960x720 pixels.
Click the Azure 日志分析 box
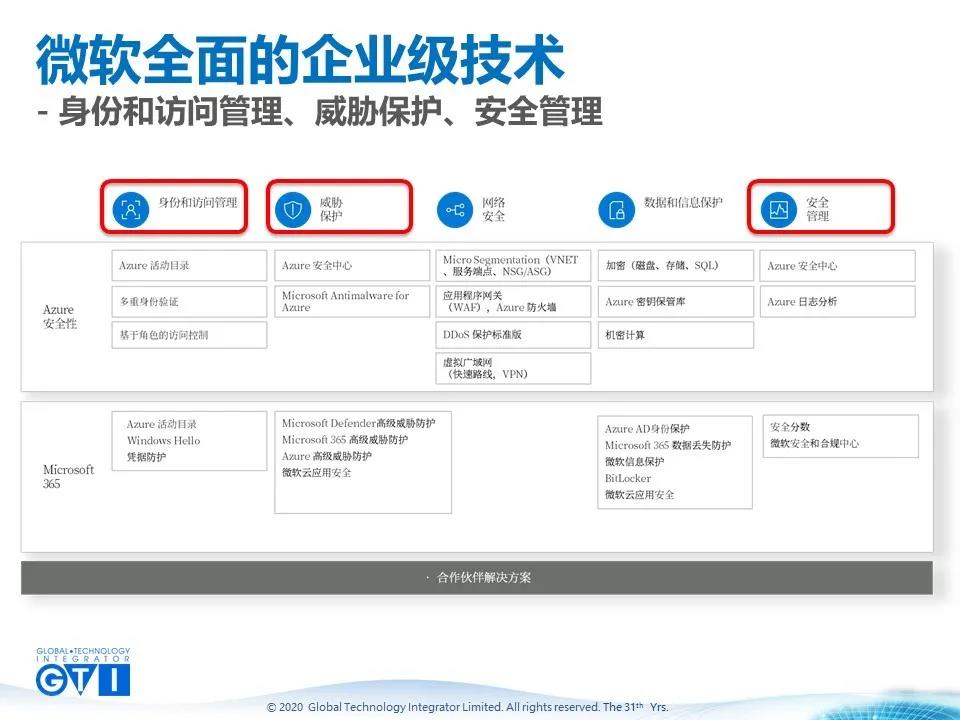(837, 301)
